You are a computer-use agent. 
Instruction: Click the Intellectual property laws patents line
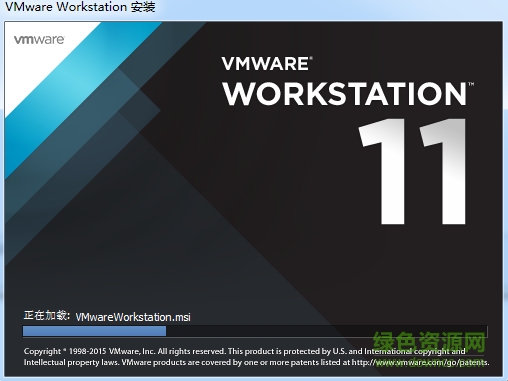[256, 362]
